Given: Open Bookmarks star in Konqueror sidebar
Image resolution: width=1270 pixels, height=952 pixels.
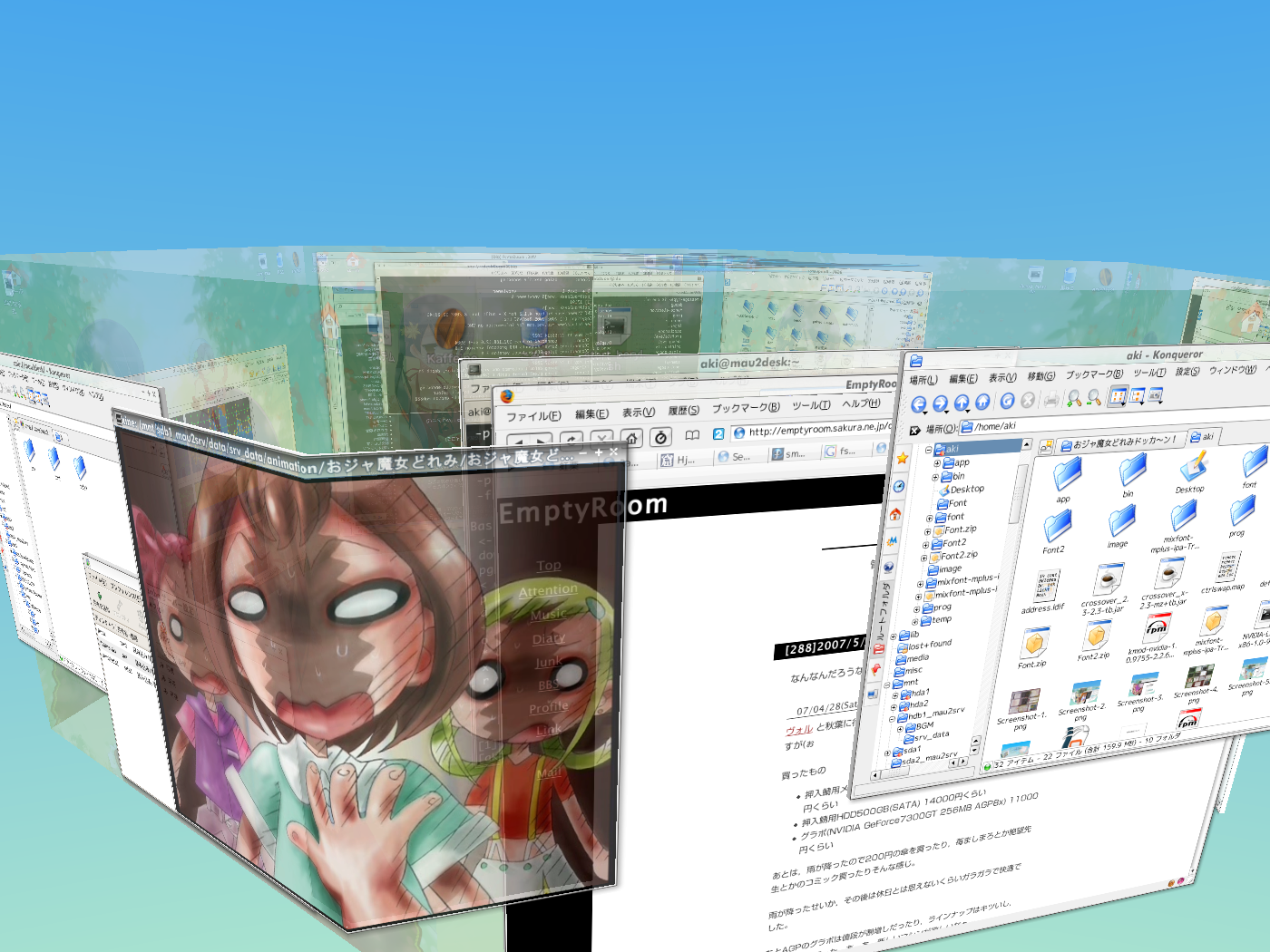Looking at the screenshot, I should pyautogui.click(x=902, y=459).
